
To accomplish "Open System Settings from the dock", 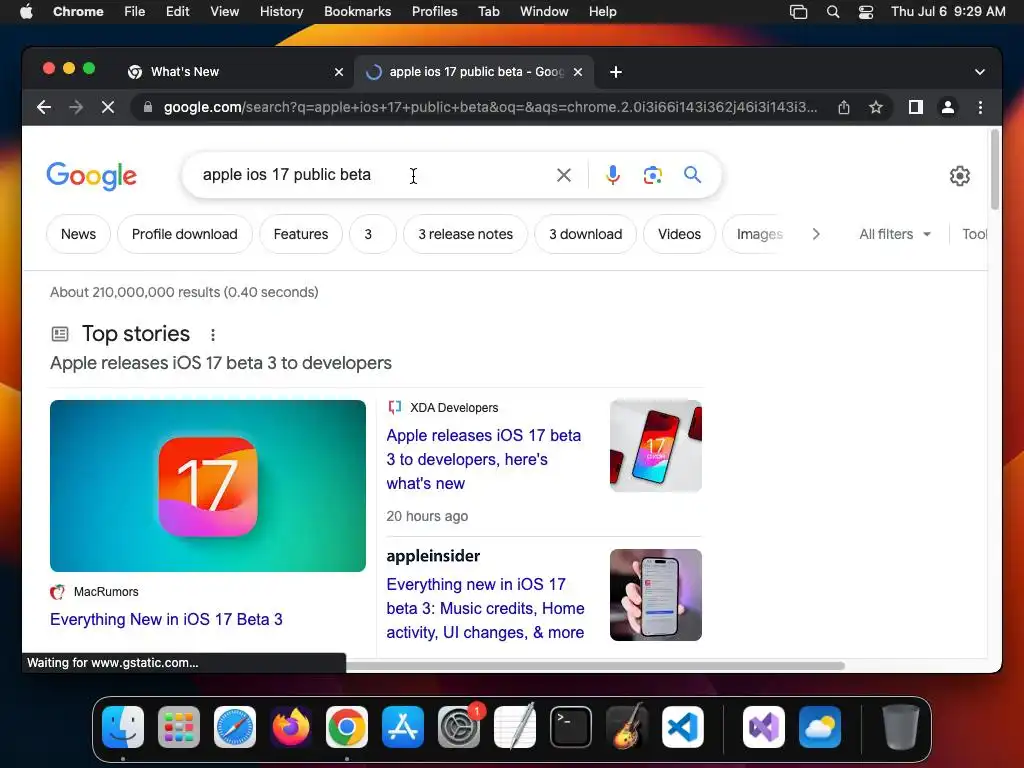I will (x=459, y=727).
